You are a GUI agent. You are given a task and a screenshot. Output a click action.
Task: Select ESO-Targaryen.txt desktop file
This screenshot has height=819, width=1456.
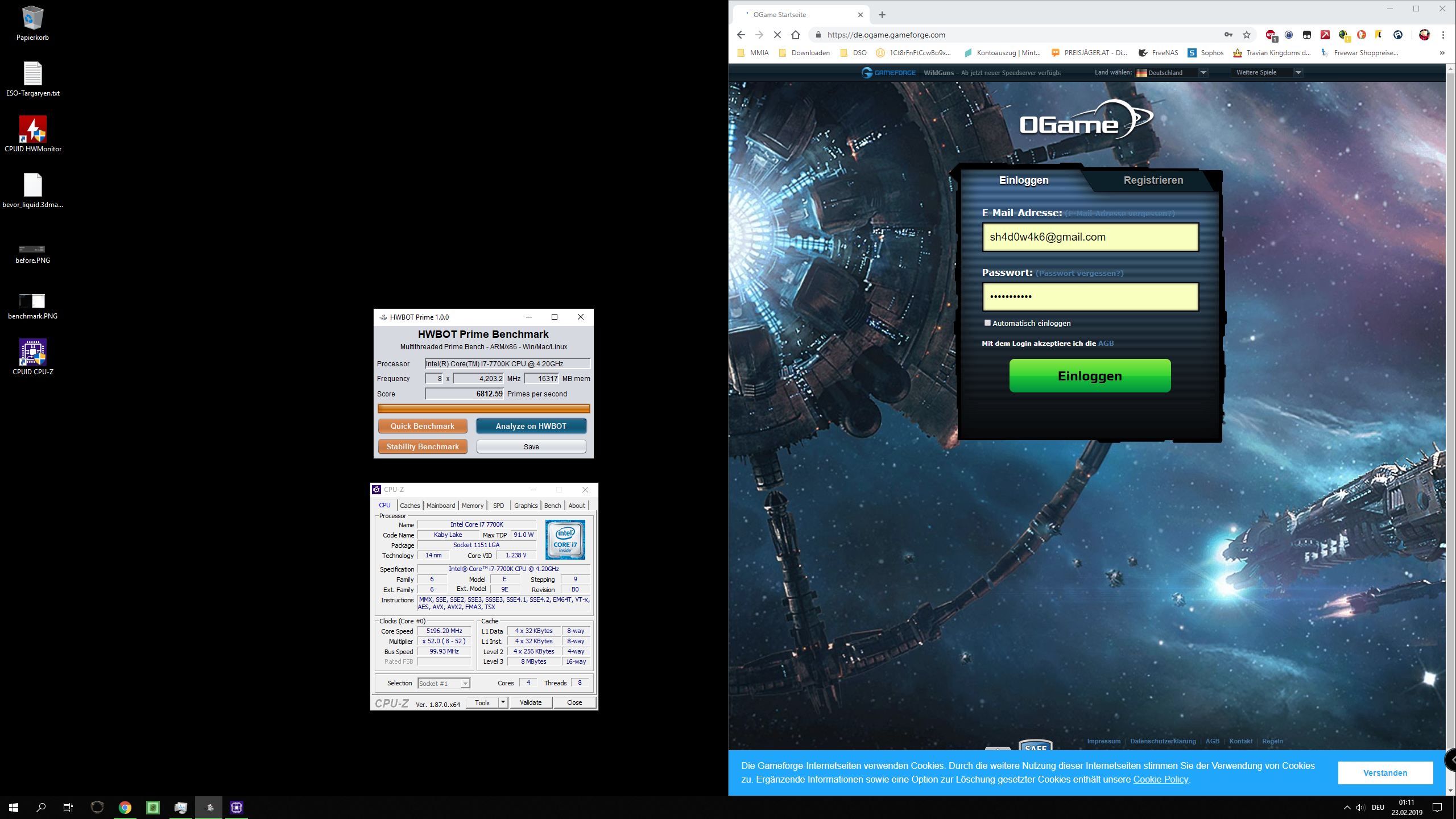[x=32, y=78]
